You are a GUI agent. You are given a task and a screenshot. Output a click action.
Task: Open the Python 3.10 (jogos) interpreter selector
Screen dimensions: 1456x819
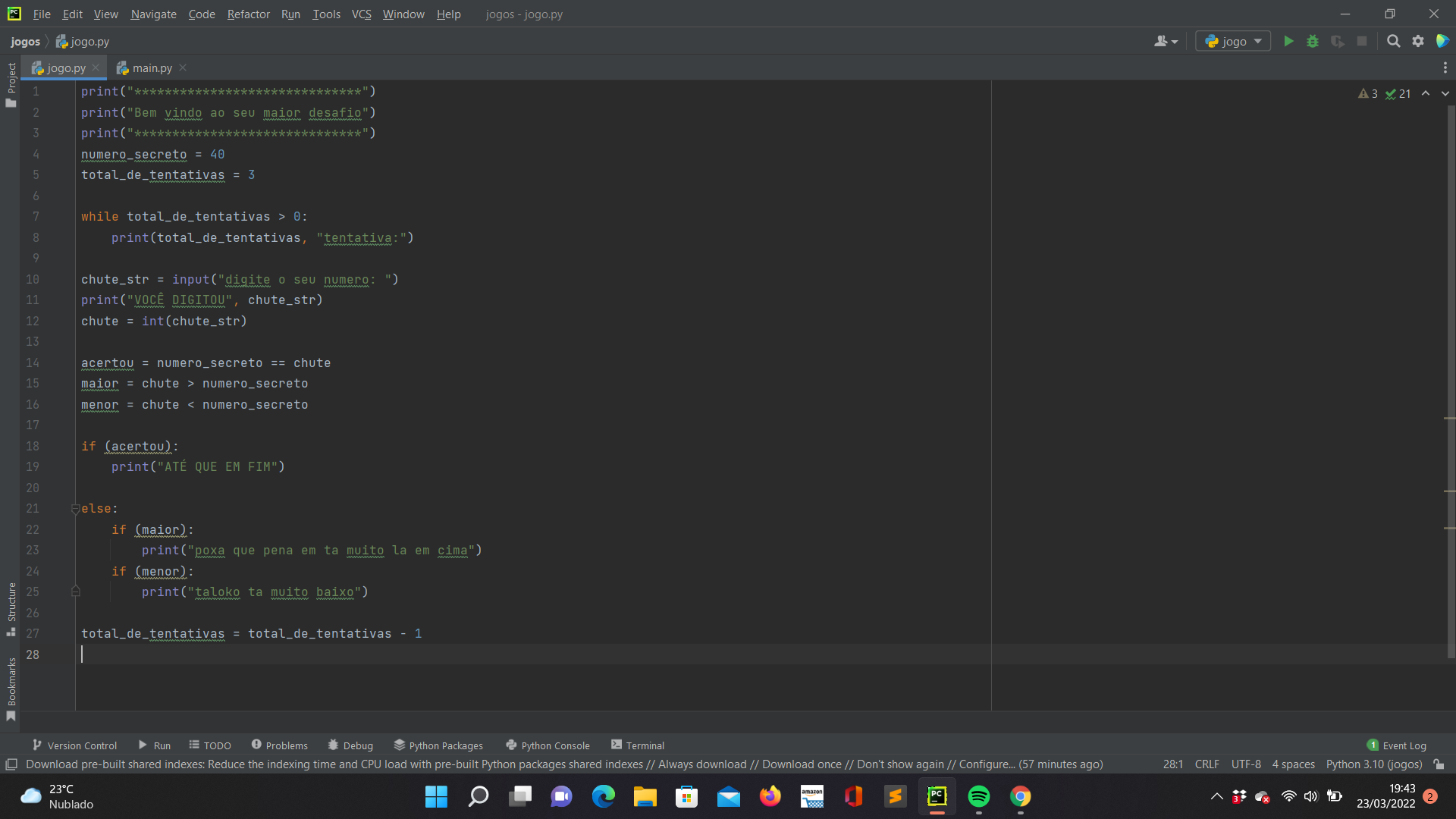tap(1373, 764)
